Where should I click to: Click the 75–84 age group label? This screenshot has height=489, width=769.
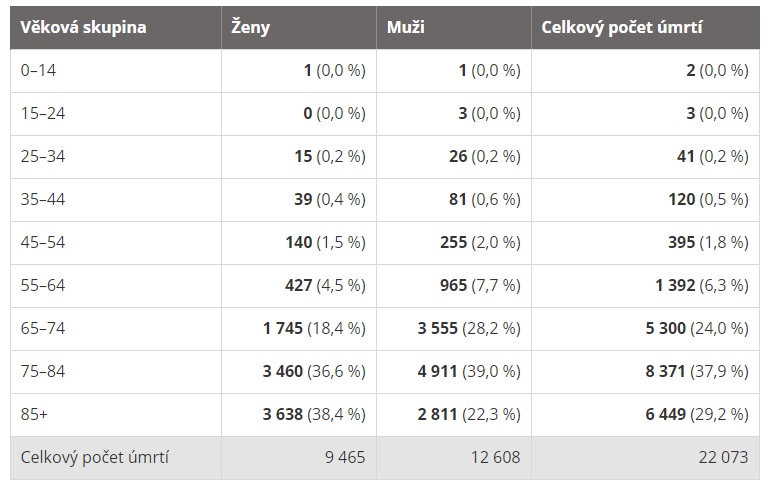(43, 371)
